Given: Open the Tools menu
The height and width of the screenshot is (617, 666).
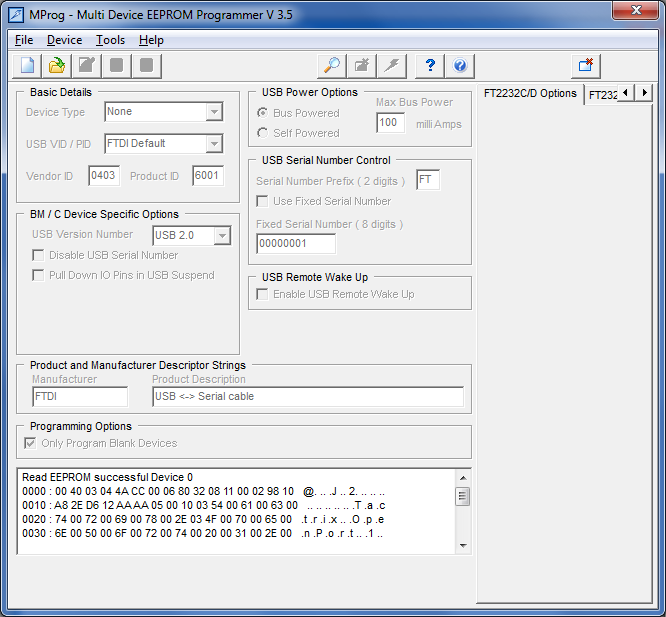Looking at the screenshot, I should pyautogui.click(x=110, y=40).
